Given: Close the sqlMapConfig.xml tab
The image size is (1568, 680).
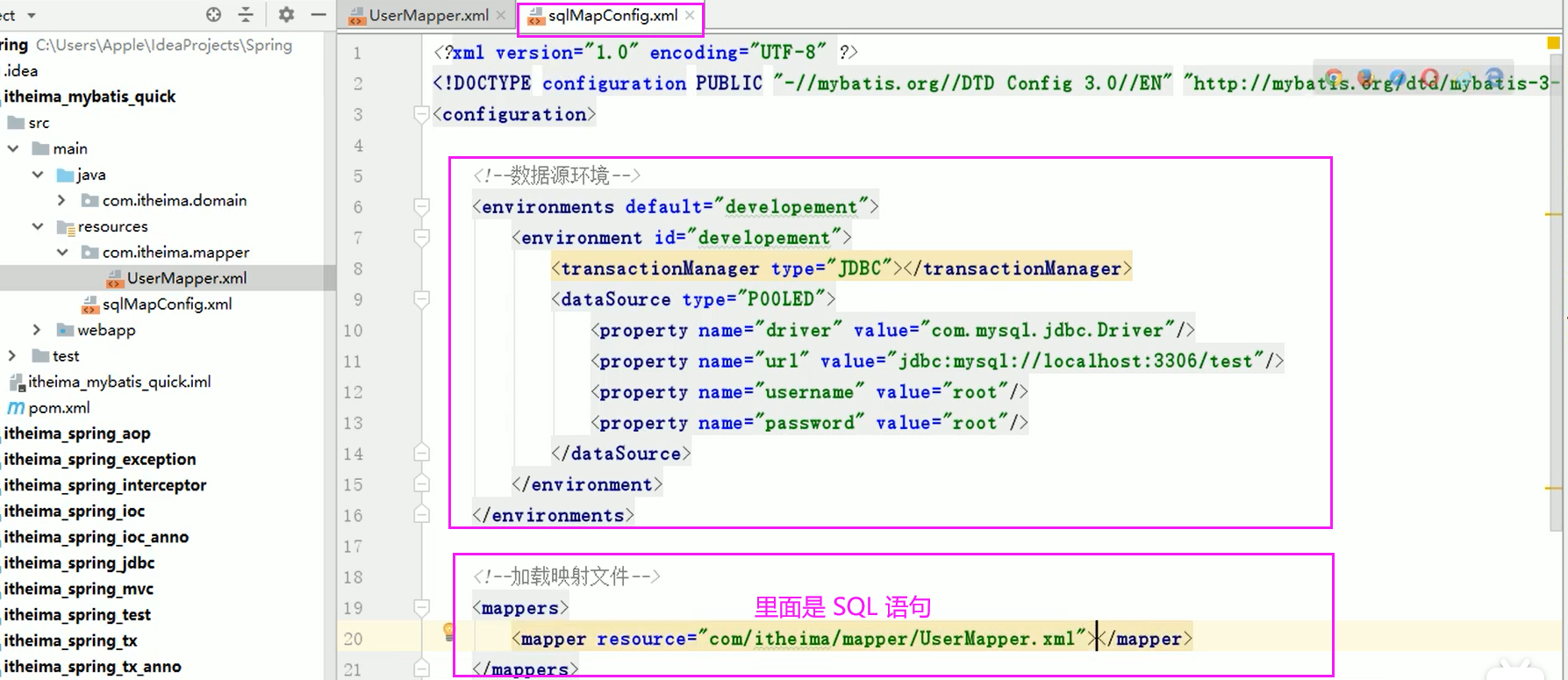Looking at the screenshot, I should [690, 16].
